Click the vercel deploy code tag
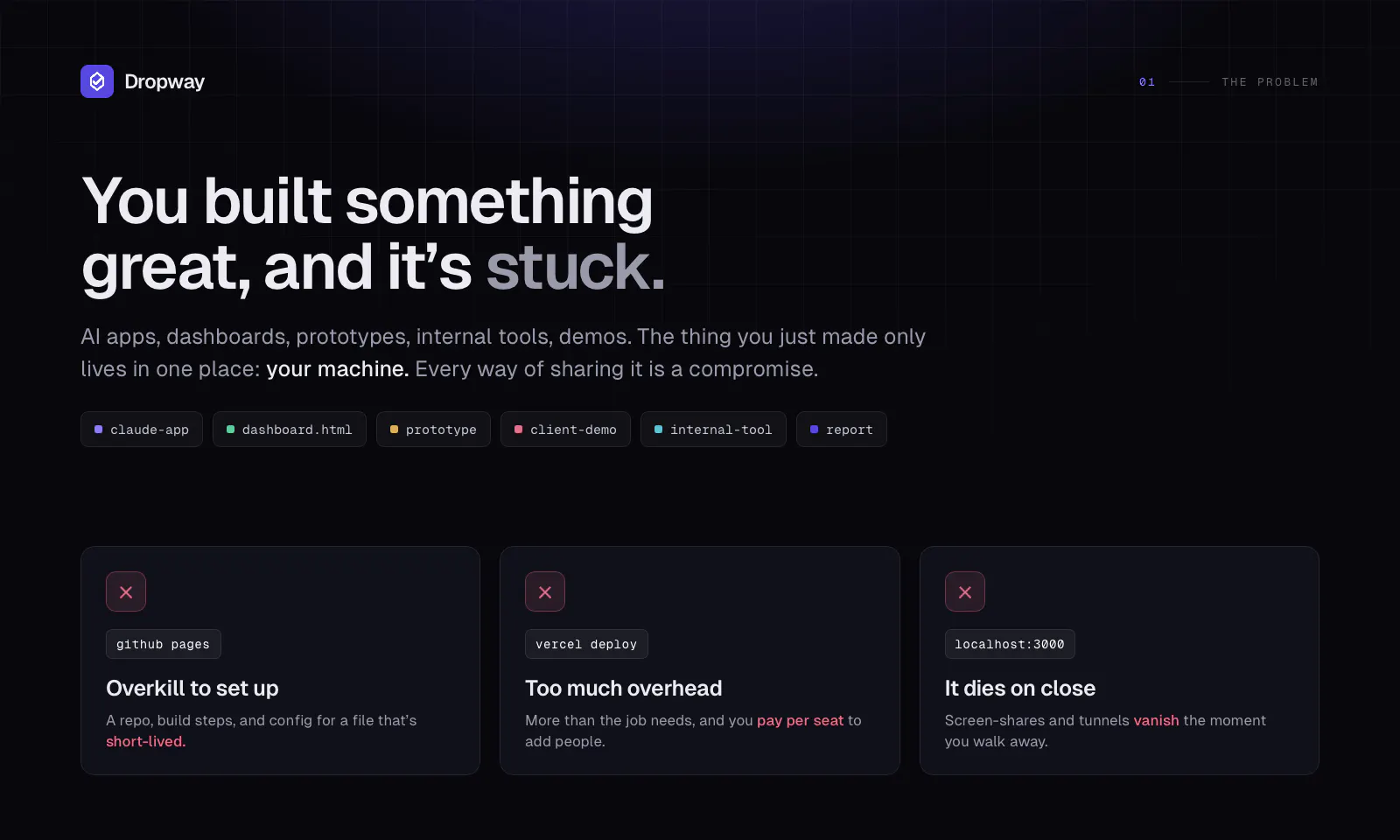 click(x=586, y=644)
